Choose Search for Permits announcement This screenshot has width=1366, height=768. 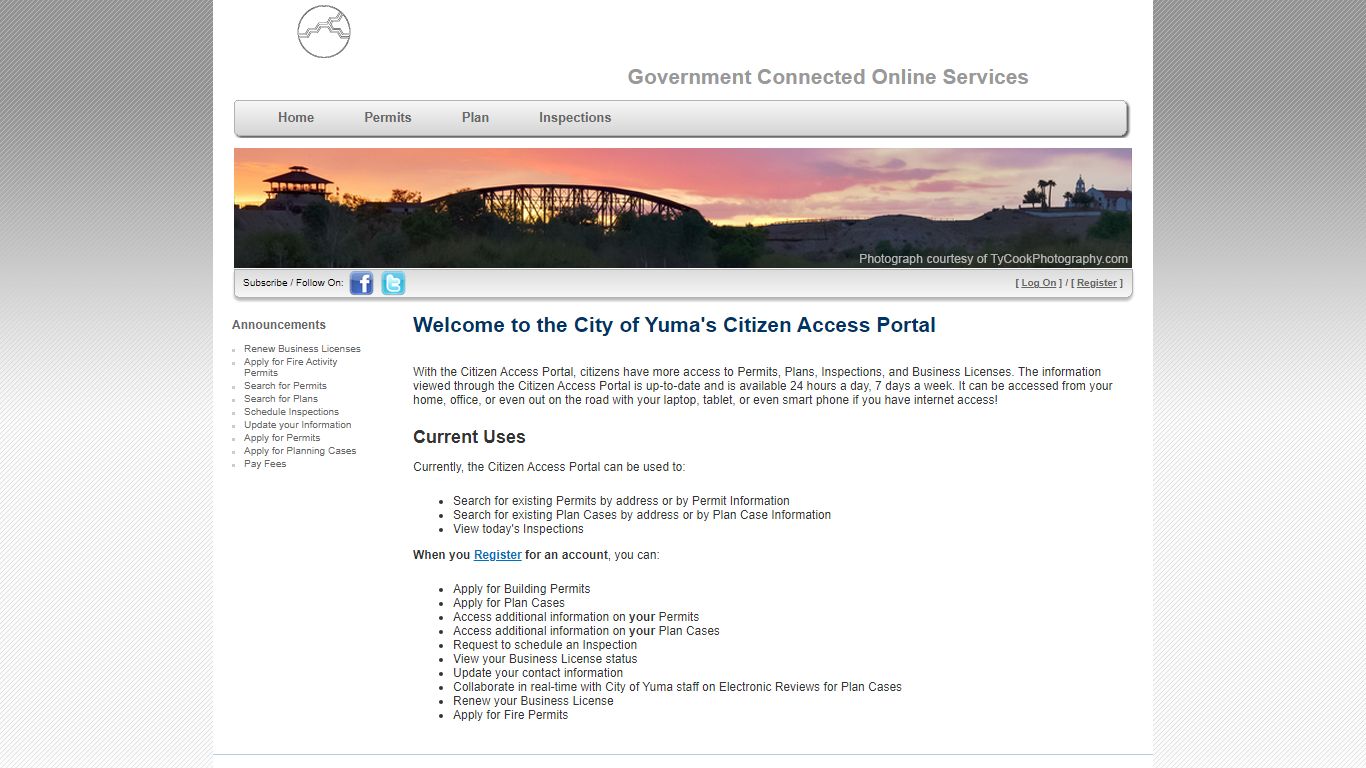tap(285, 386)
